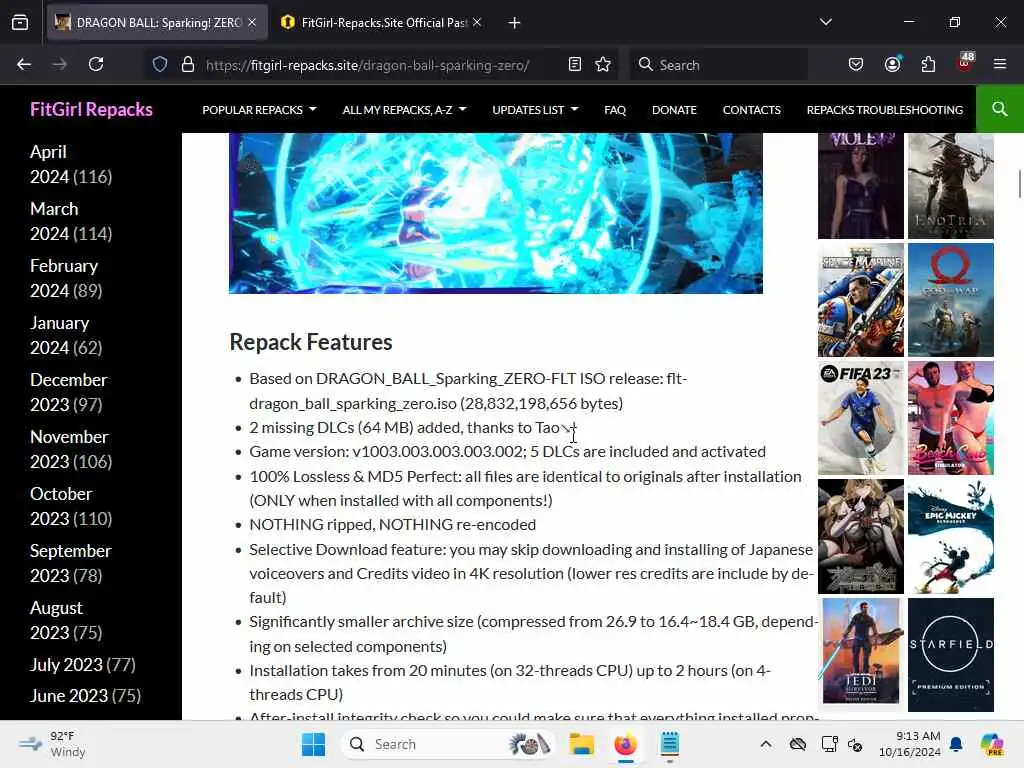Open Notepad icon in taskbar
1024x768 pixels.
(669, 744)
